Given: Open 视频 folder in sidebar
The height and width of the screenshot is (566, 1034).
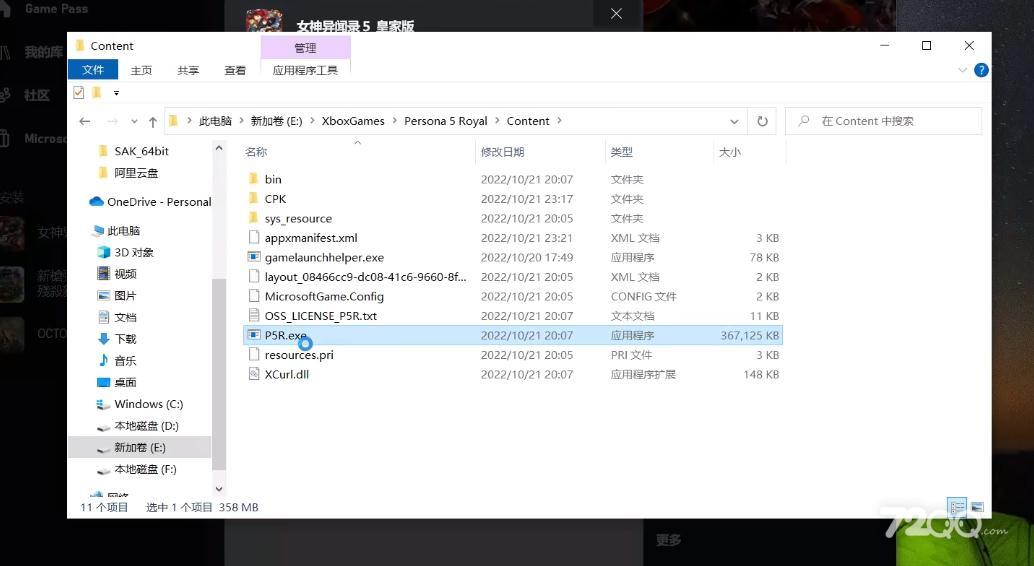Looking at the screenshot, I should click(x=117, y=274).
